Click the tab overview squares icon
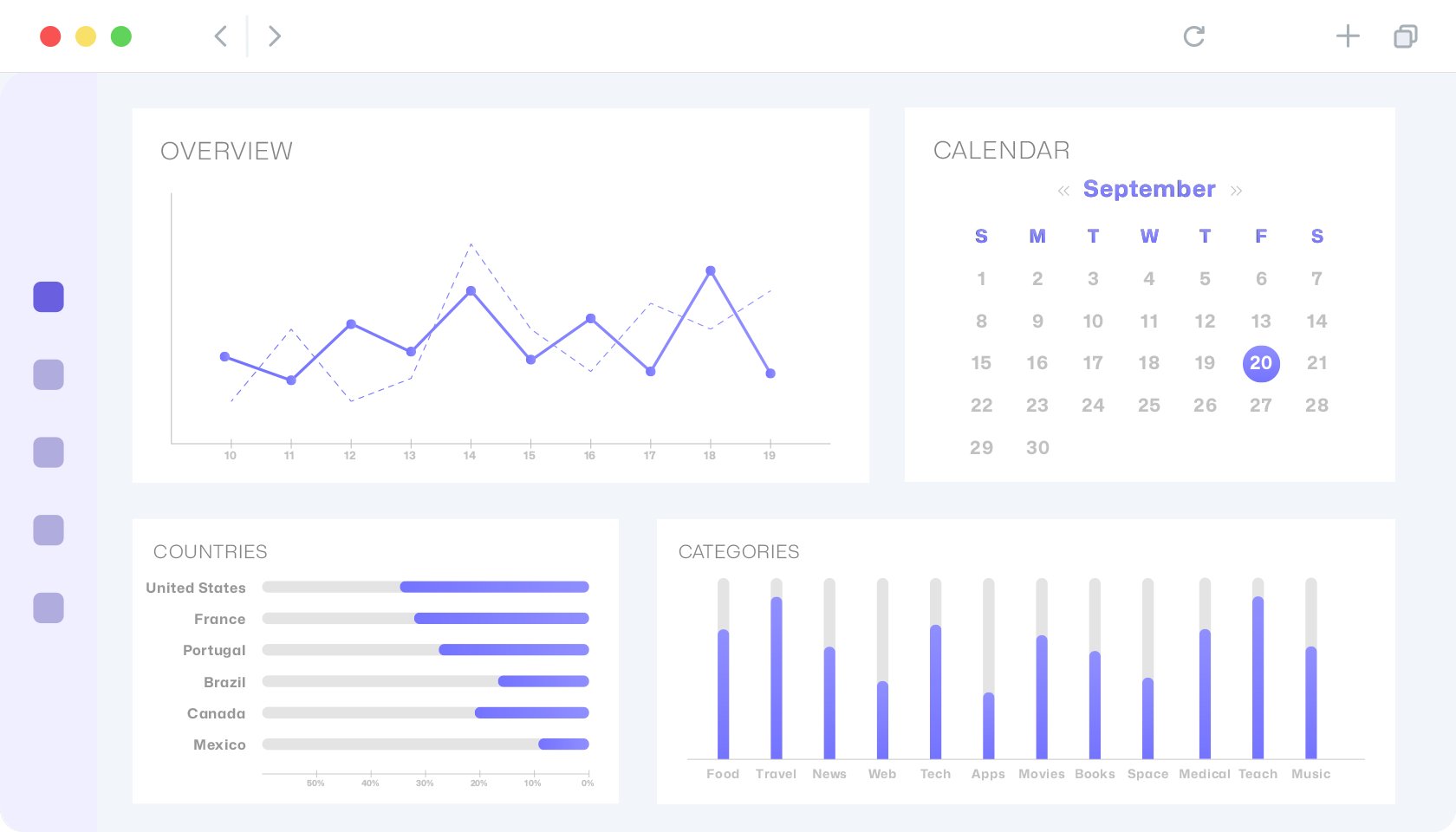The height and width of the screenshot is (832, 1456). [x=1406, y=36]
